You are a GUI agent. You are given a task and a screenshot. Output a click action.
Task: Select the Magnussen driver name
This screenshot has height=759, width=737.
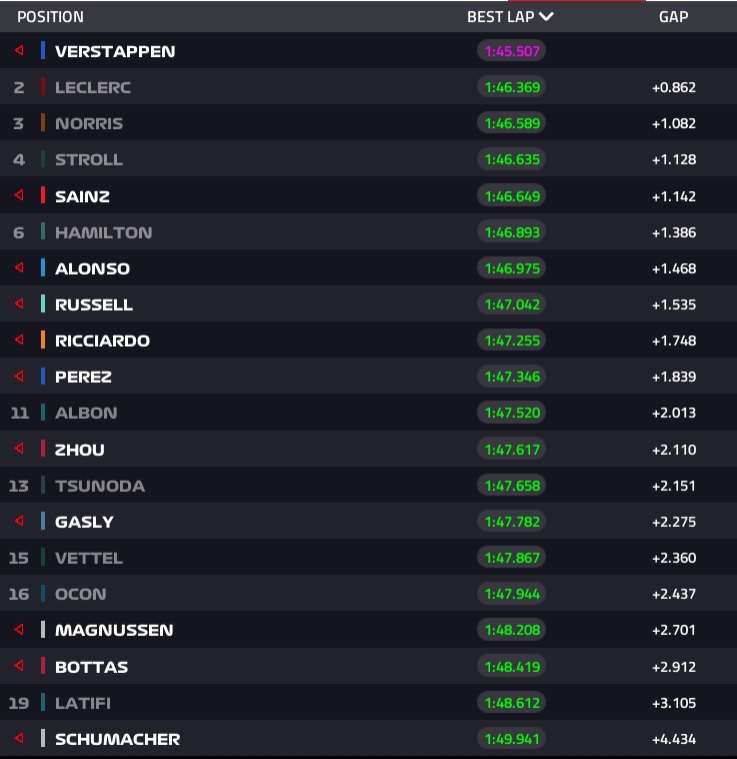point(114,630)
